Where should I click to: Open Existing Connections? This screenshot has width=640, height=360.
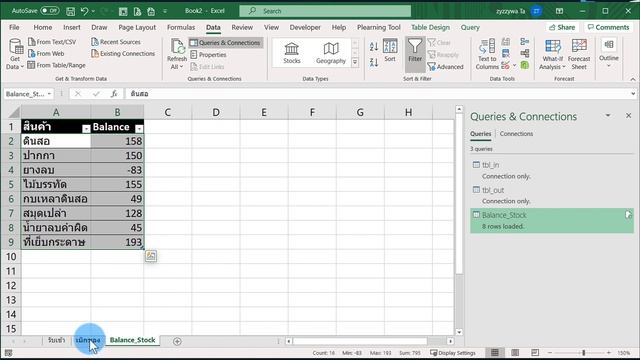(123, 53)
